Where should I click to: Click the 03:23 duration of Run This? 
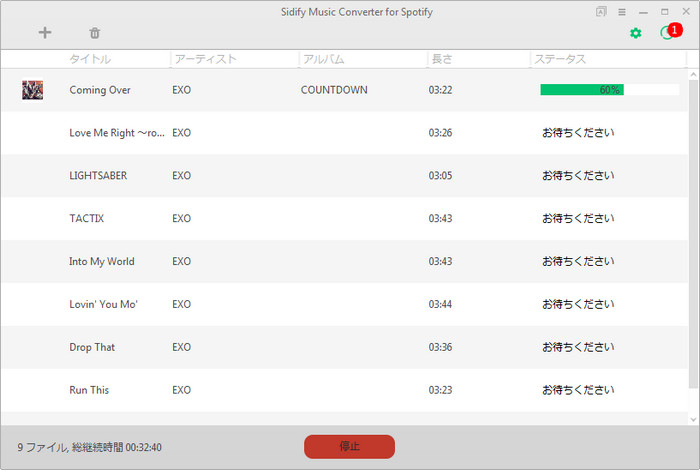tap(440, 390)
